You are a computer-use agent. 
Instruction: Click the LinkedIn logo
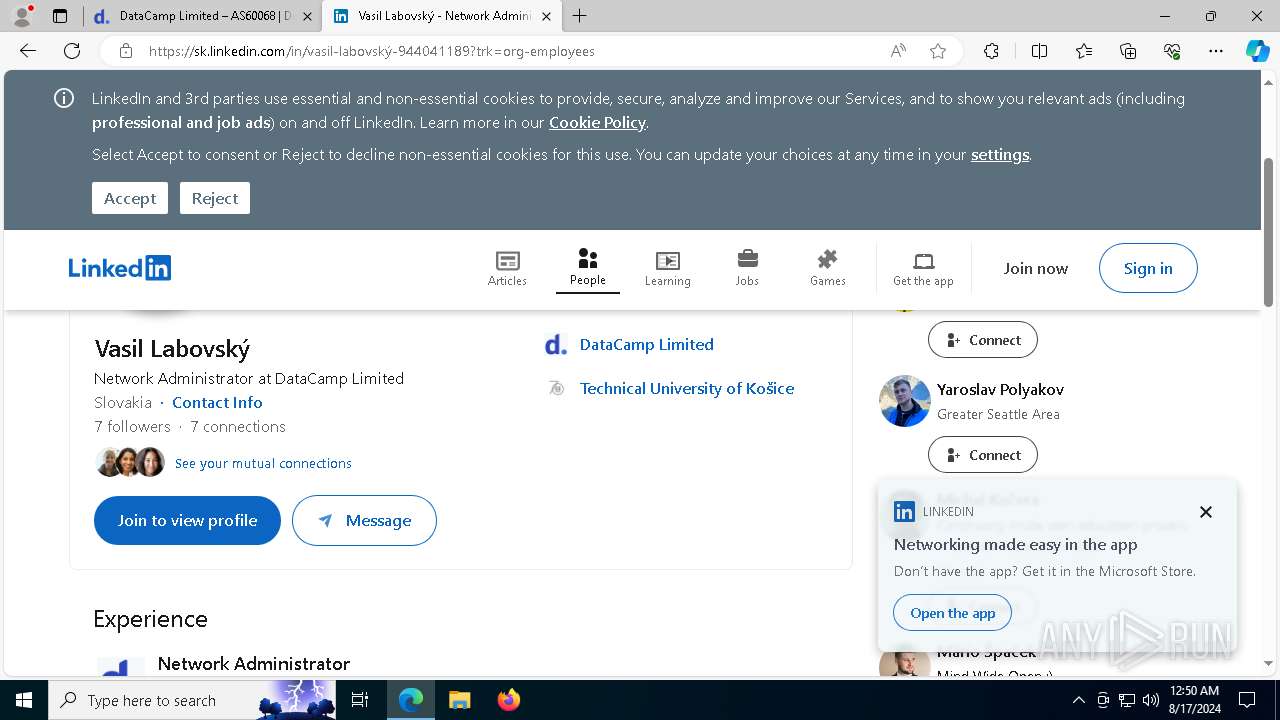pyautogui.click(x=120, y=268)
